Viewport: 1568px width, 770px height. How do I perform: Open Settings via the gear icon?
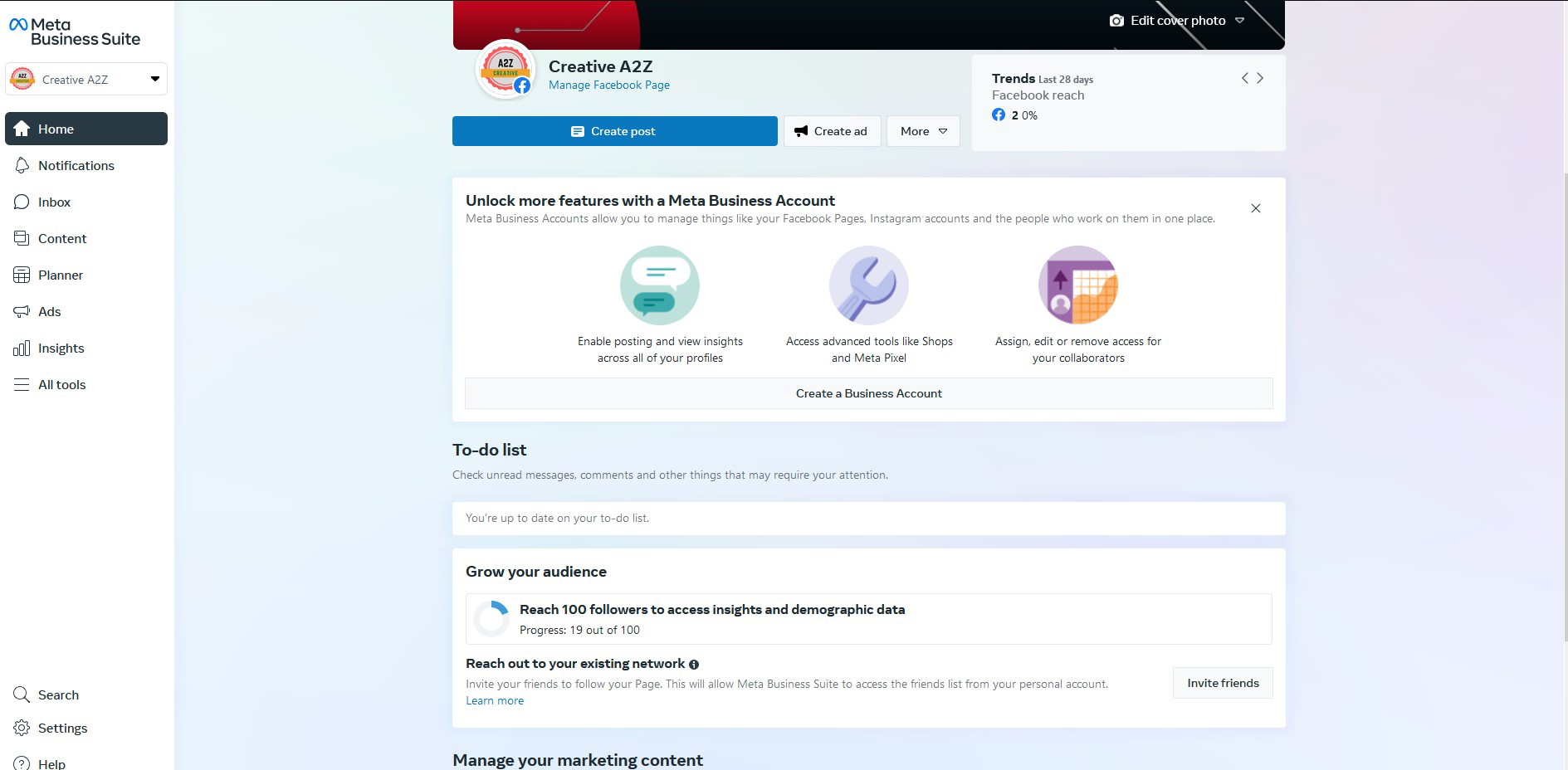tap(22, 728)
